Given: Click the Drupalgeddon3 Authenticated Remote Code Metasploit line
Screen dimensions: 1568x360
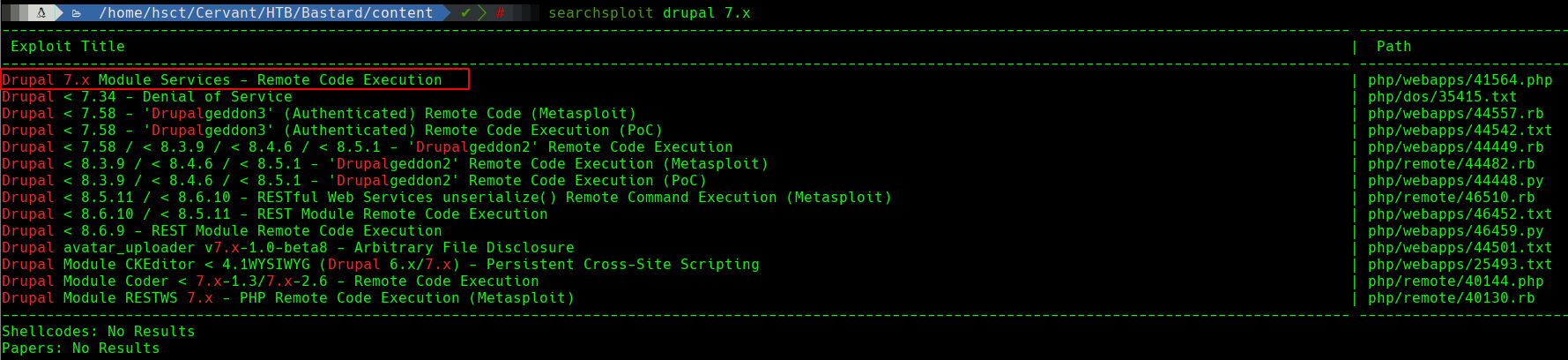Looking at the screenshot, I should 318,113.
